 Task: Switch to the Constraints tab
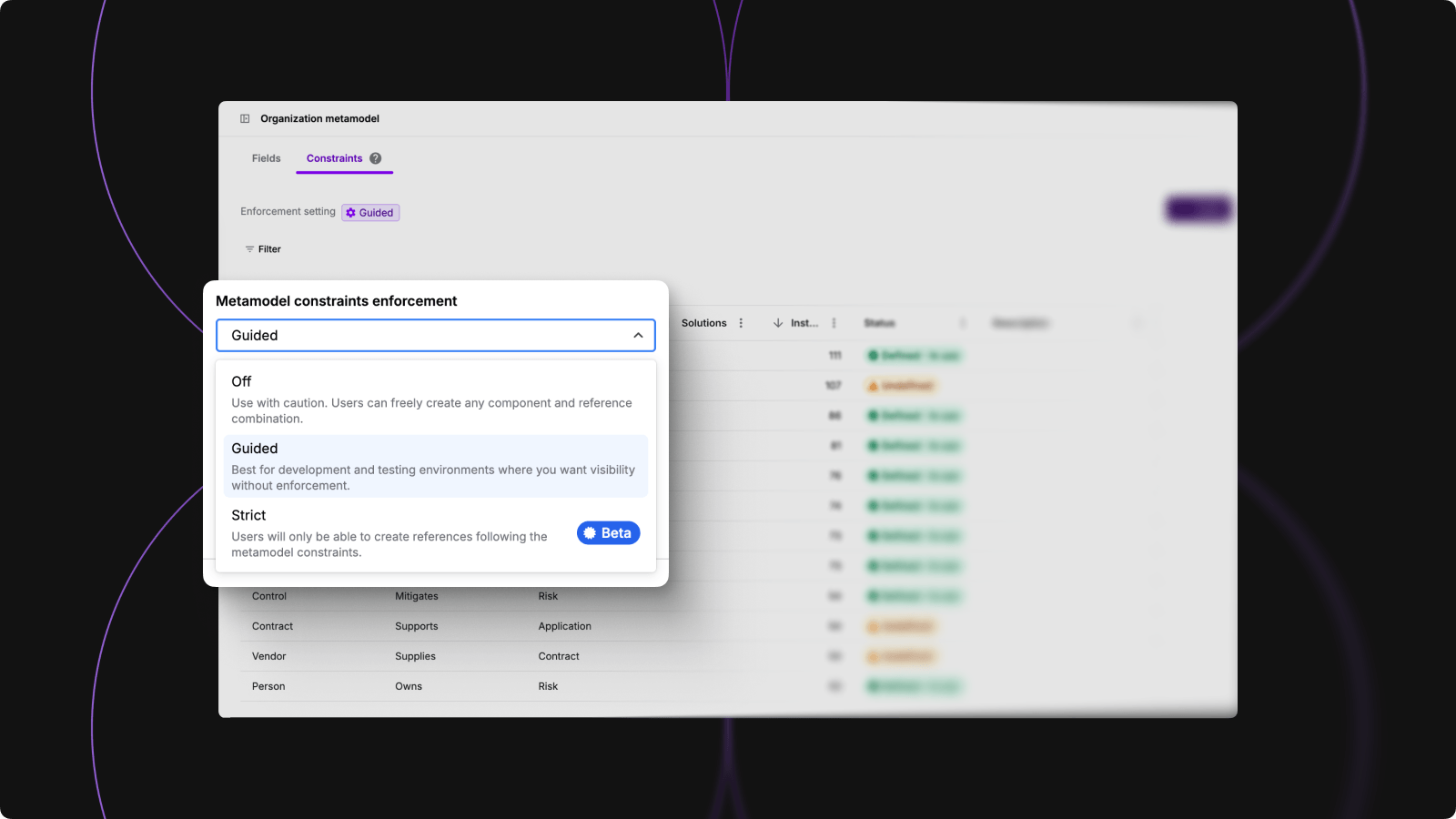pyautogui.click(x=334, y=158)
